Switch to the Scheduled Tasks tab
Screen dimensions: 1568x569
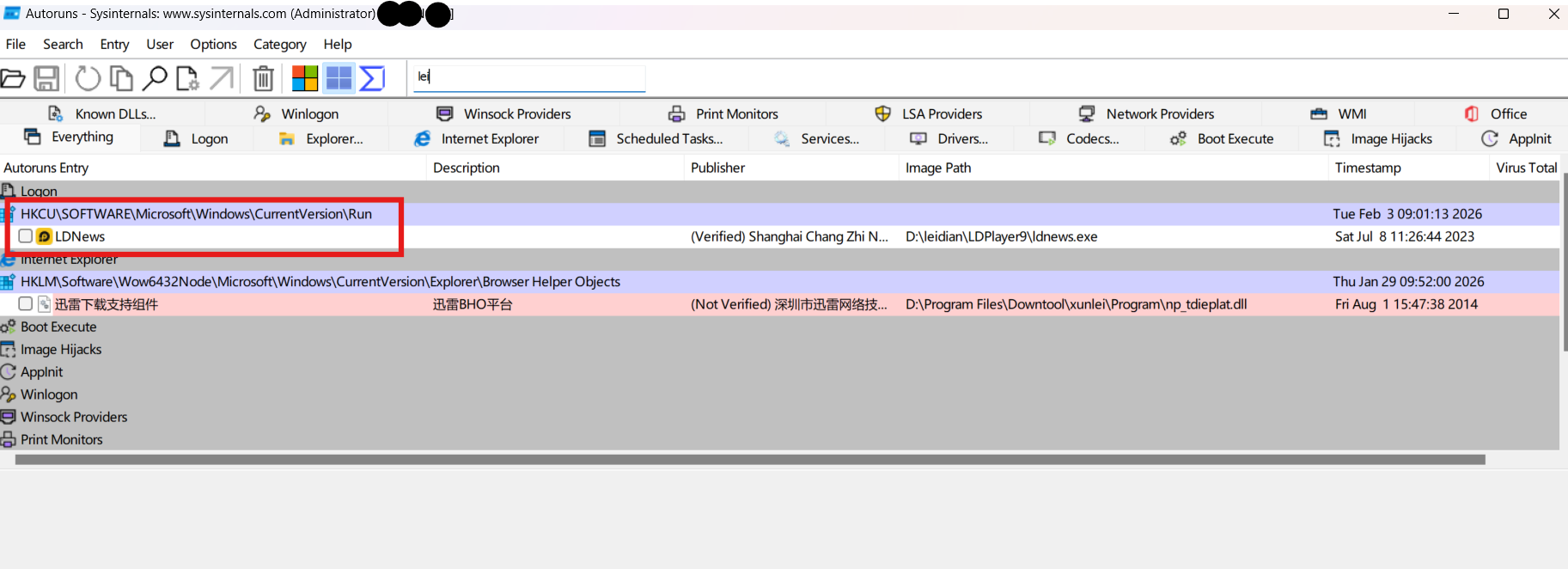point(656,139)
